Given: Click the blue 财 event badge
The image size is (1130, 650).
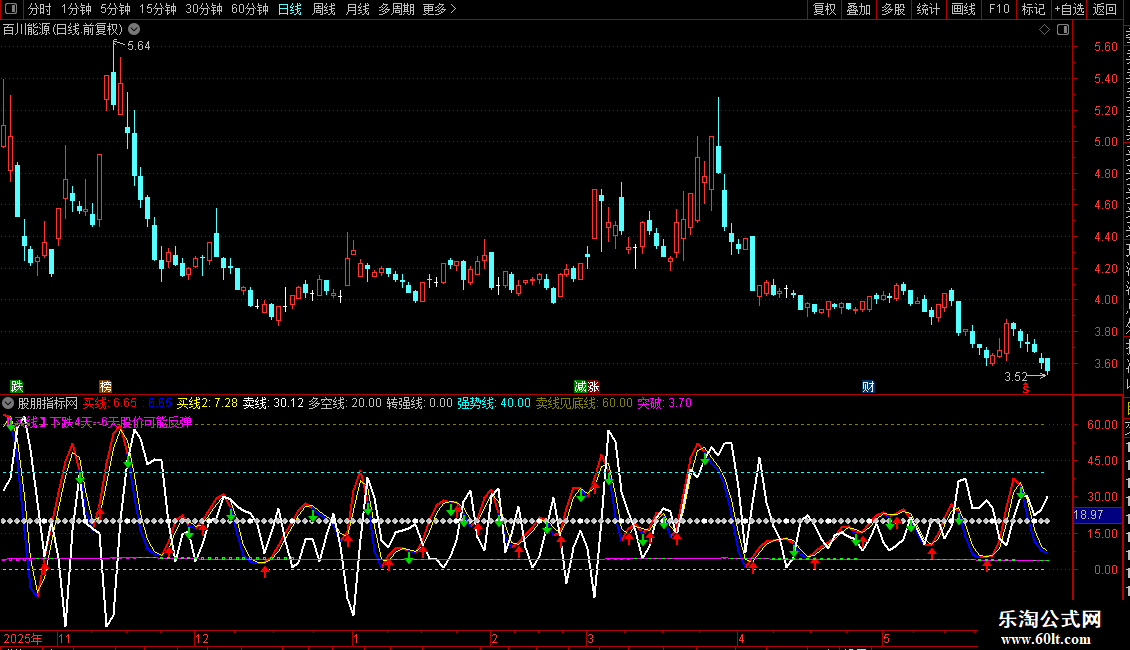Looking at the screenshot, I should click(x=868, y=387).
